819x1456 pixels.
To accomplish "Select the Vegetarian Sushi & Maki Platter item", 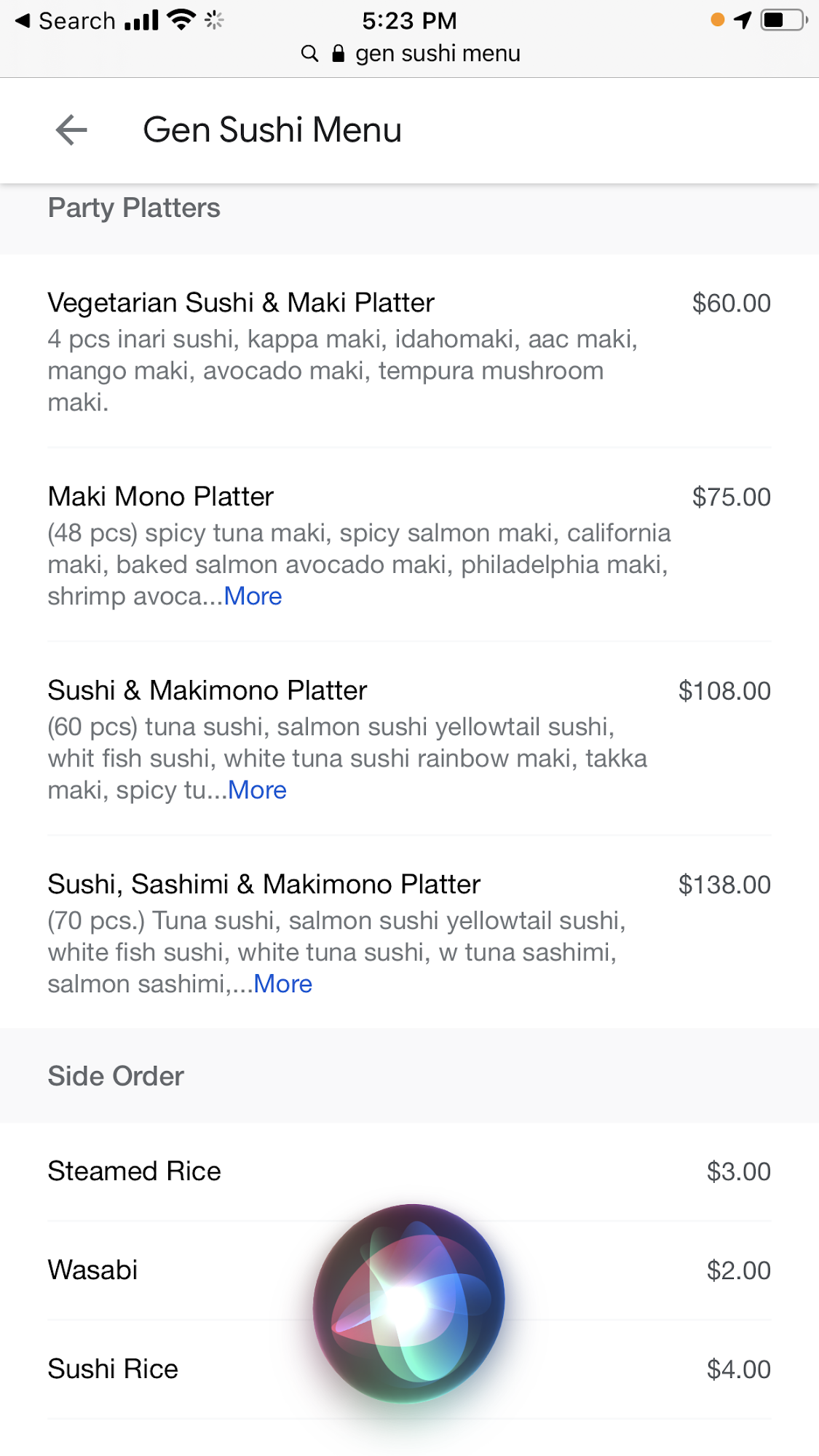I will pyautogui.click(x=241, y=303).
